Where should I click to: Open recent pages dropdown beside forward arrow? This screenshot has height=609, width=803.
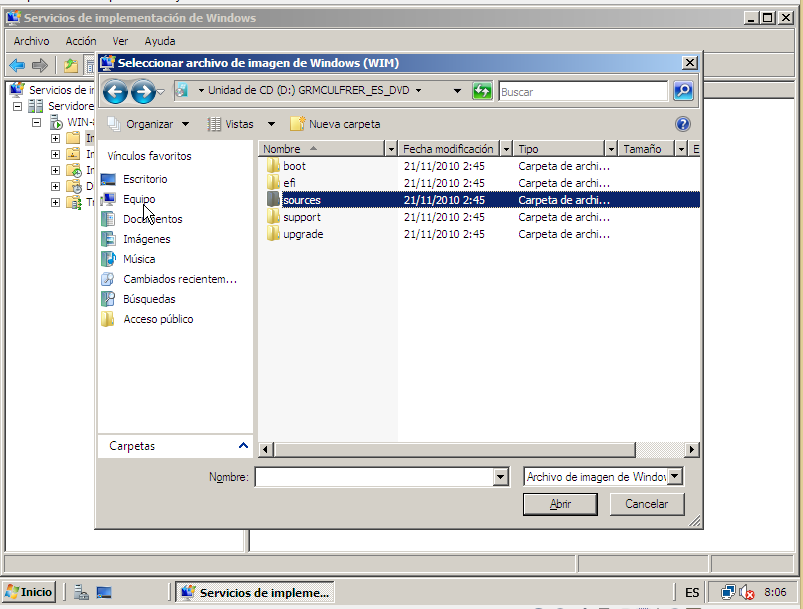tap(161, 92)
